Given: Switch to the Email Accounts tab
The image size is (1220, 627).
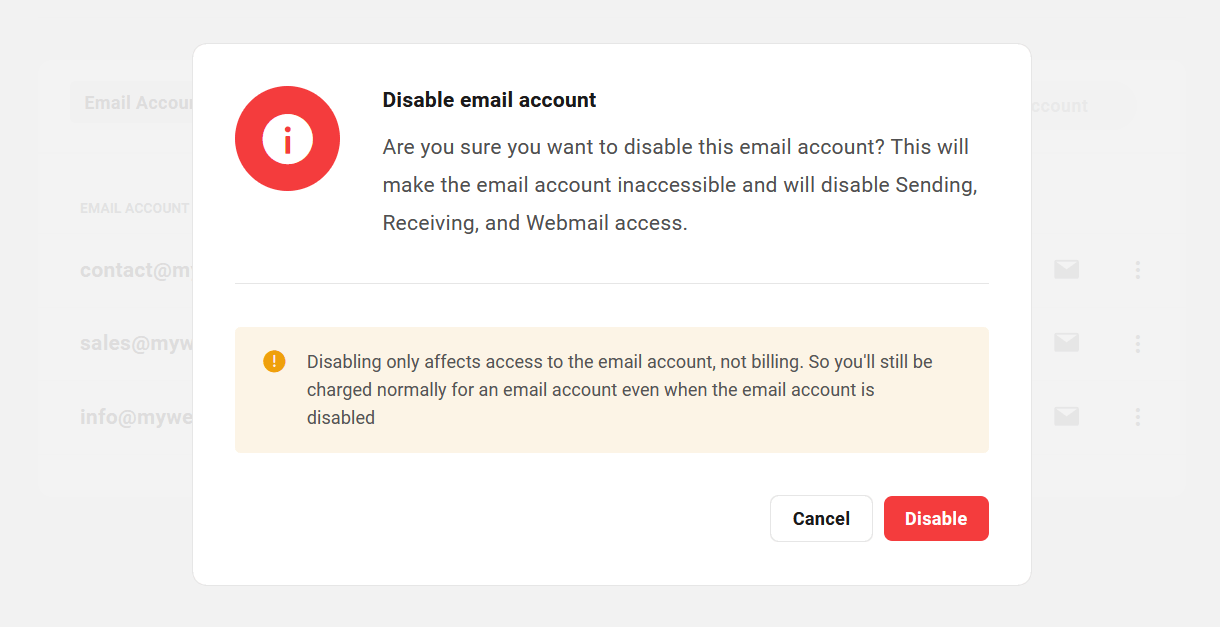Looking at the screenshot, I should click(140, 102).
